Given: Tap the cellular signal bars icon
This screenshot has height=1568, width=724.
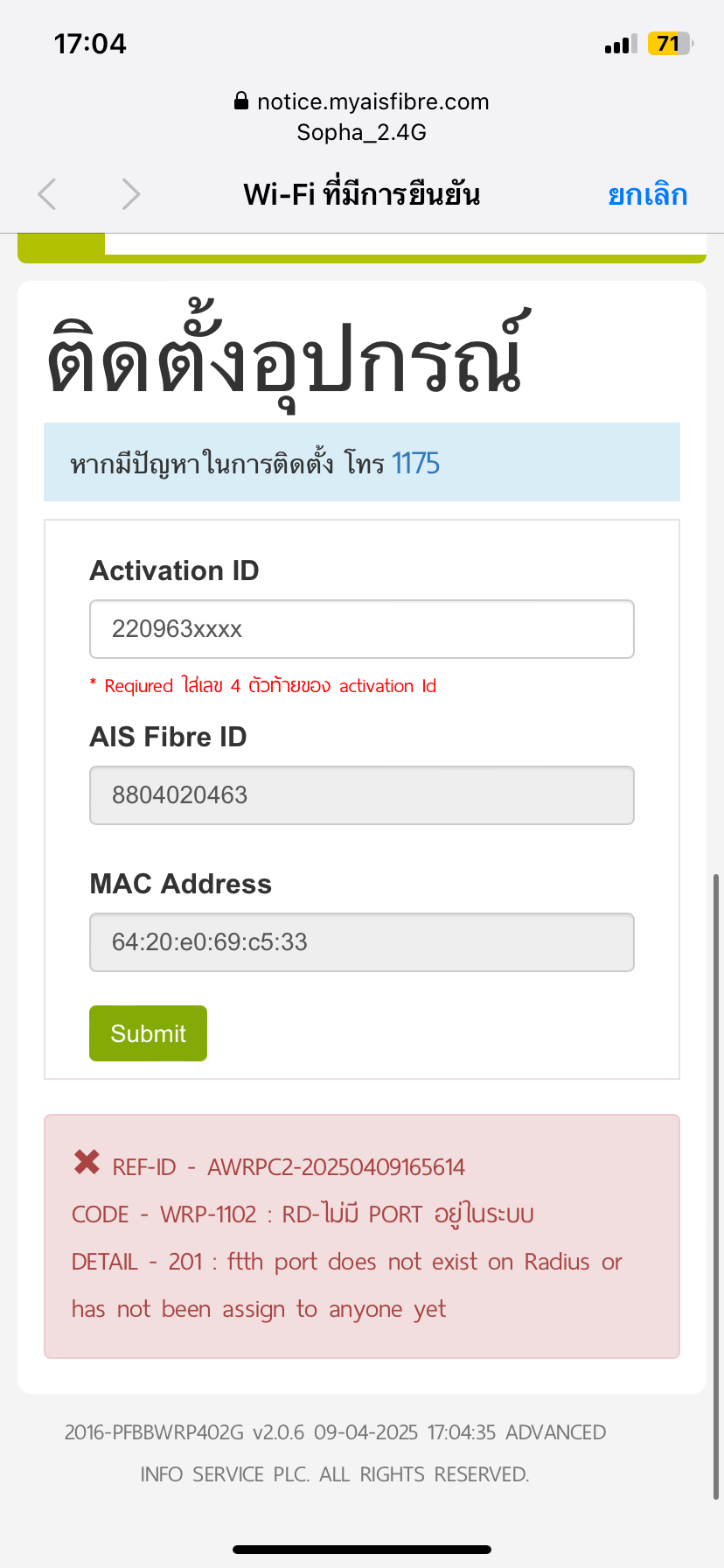Looking at the screenshot, I should (621, 45).
